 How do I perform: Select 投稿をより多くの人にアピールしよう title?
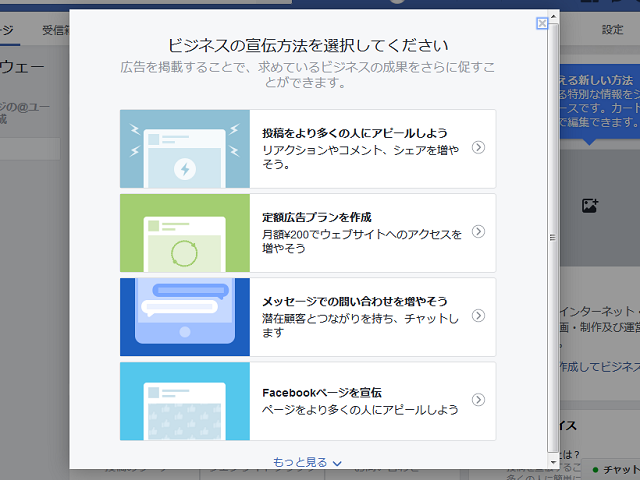(x=354, y=133)
